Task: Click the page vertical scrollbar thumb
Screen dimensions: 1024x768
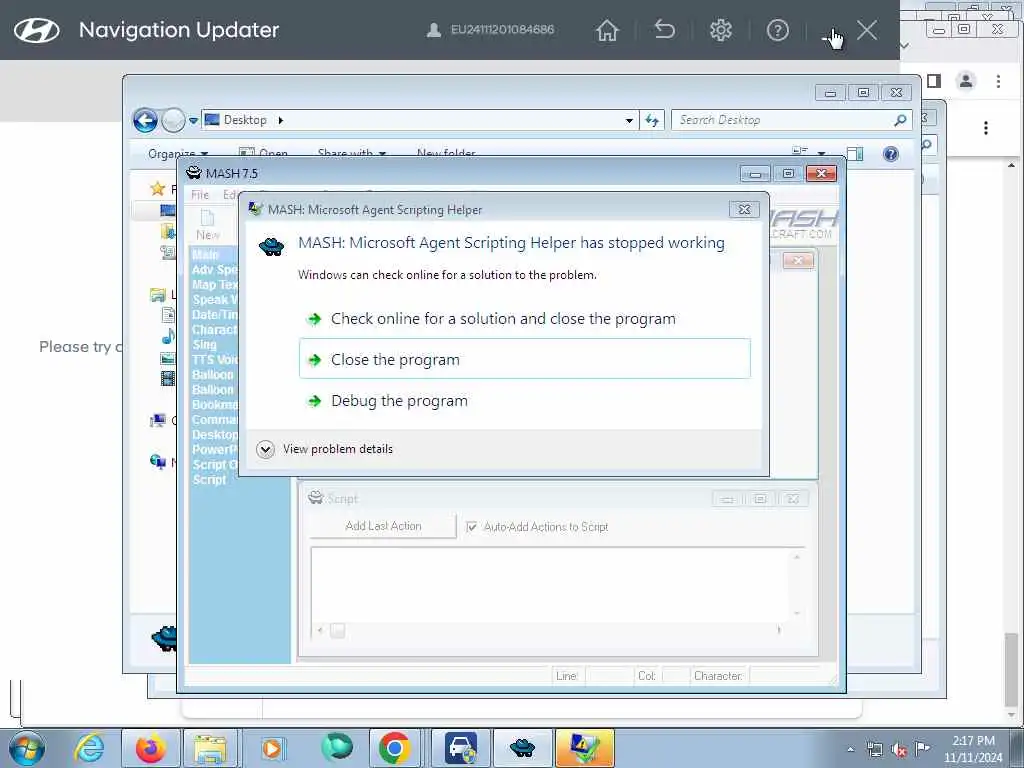Action: (1010, 669)
